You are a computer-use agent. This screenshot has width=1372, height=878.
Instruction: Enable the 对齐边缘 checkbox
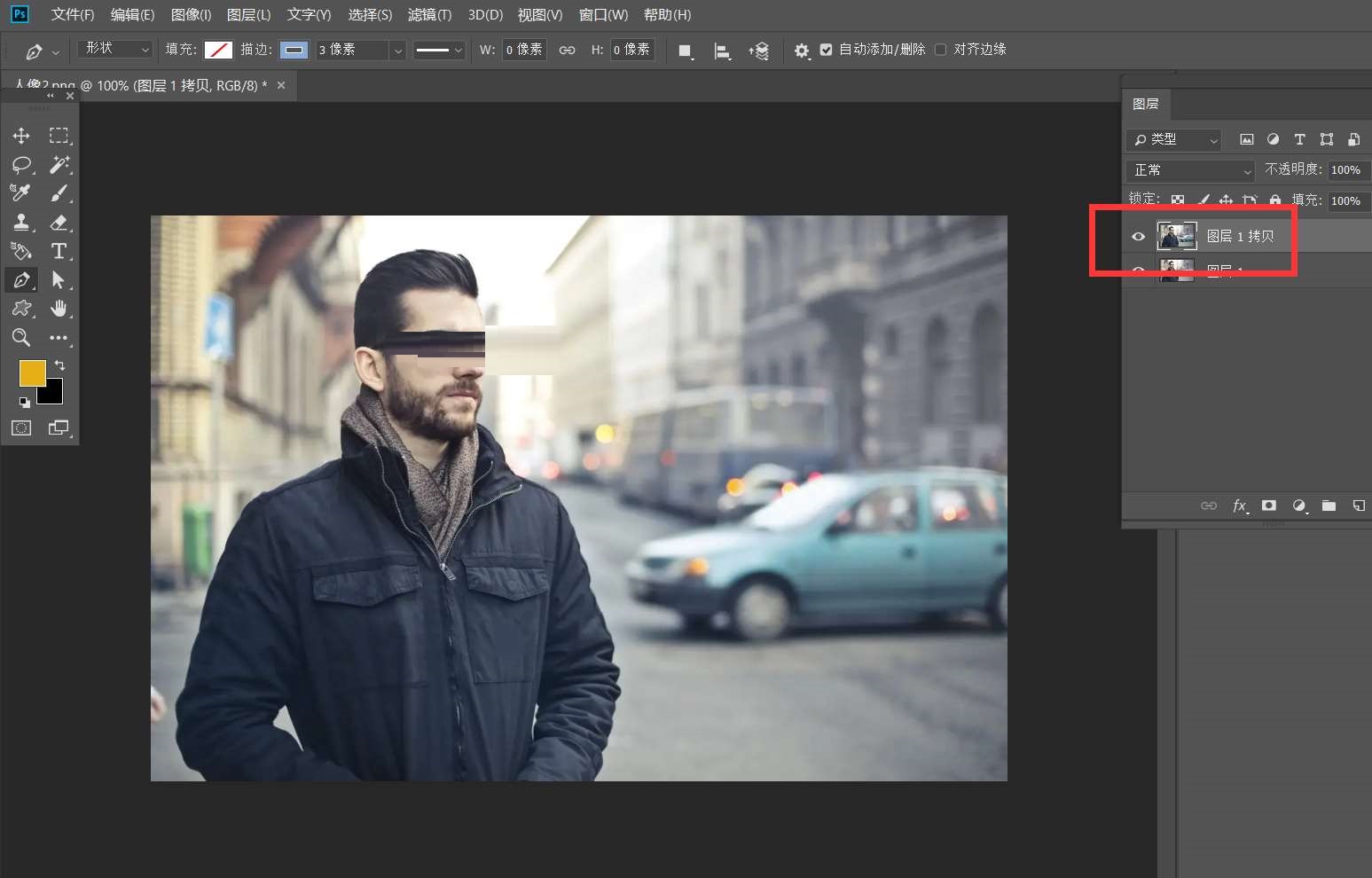[941, 50]
